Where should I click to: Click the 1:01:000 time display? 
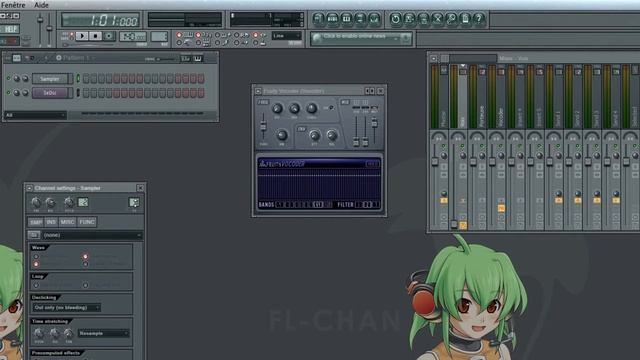tap(101, 20)
